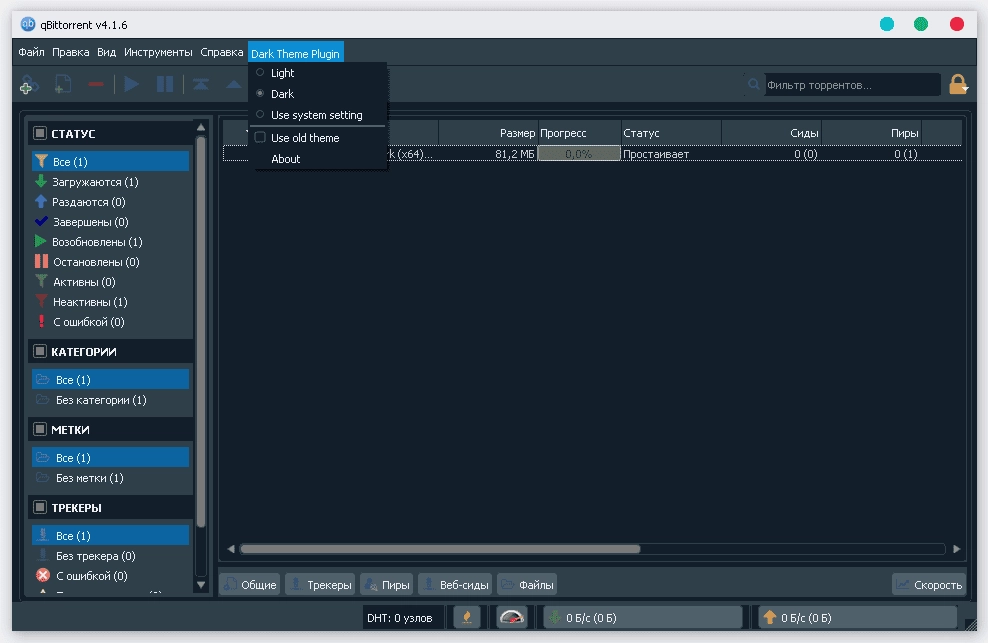Click the horizontal scrollbar right arrow
988x643 pixels.
tap(956, 549)
